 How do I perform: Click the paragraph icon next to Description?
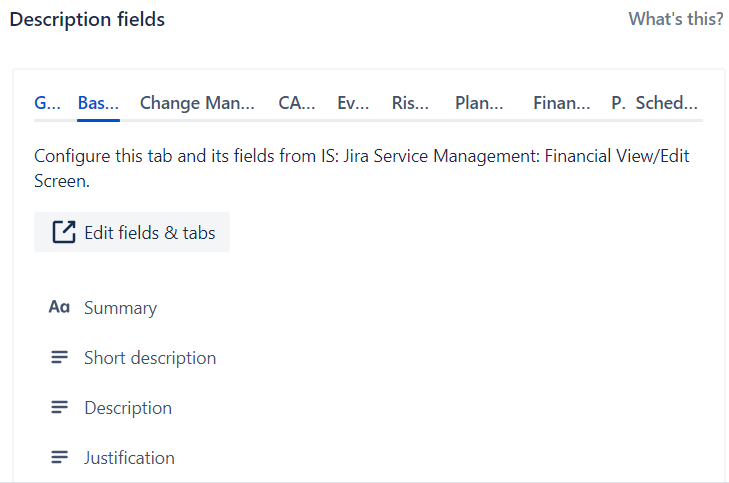[60, 407]
